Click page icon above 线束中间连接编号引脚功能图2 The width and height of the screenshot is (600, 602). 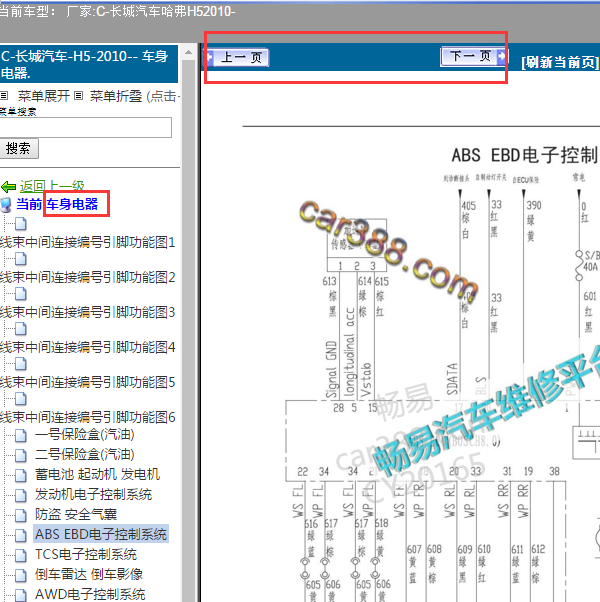tap(21, 259)
